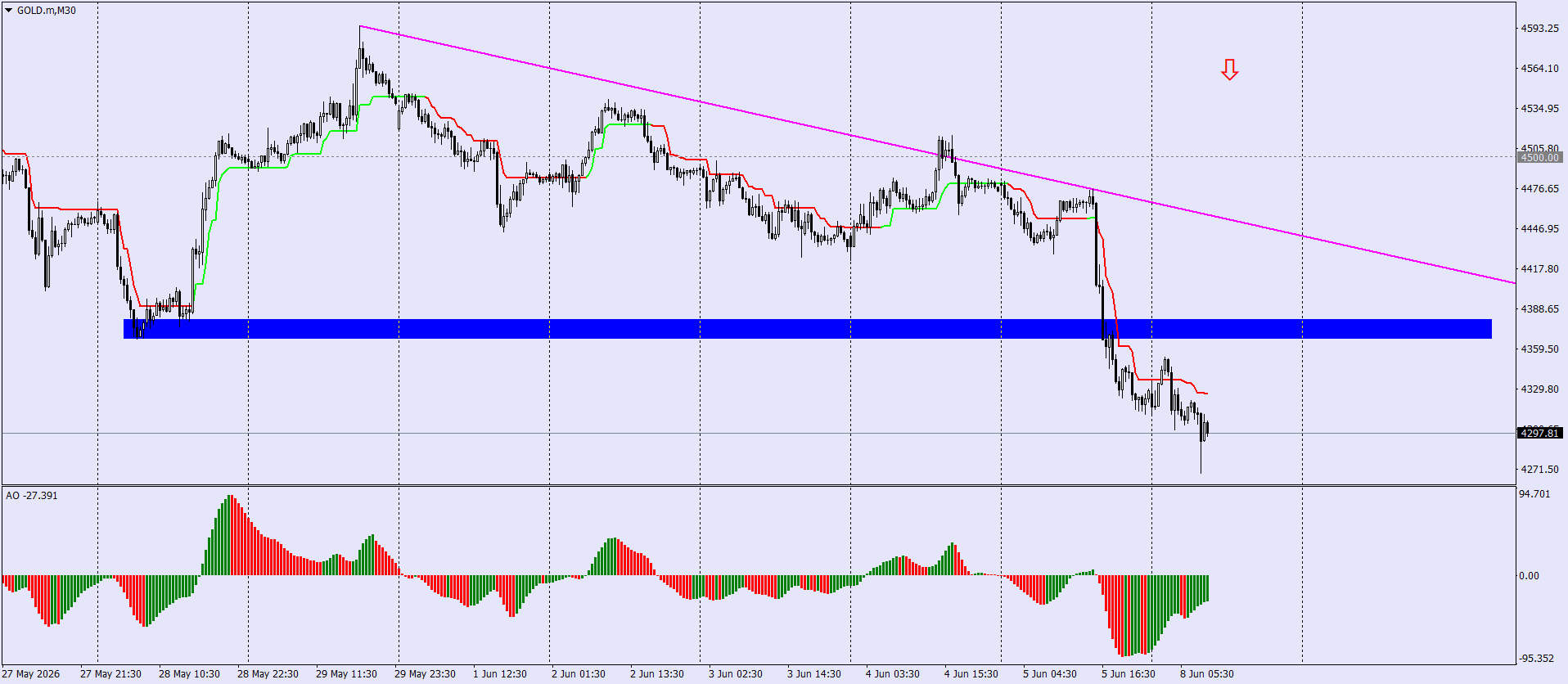
Task: Click the 4 Jun 03:30 time label
Action: 893,674
